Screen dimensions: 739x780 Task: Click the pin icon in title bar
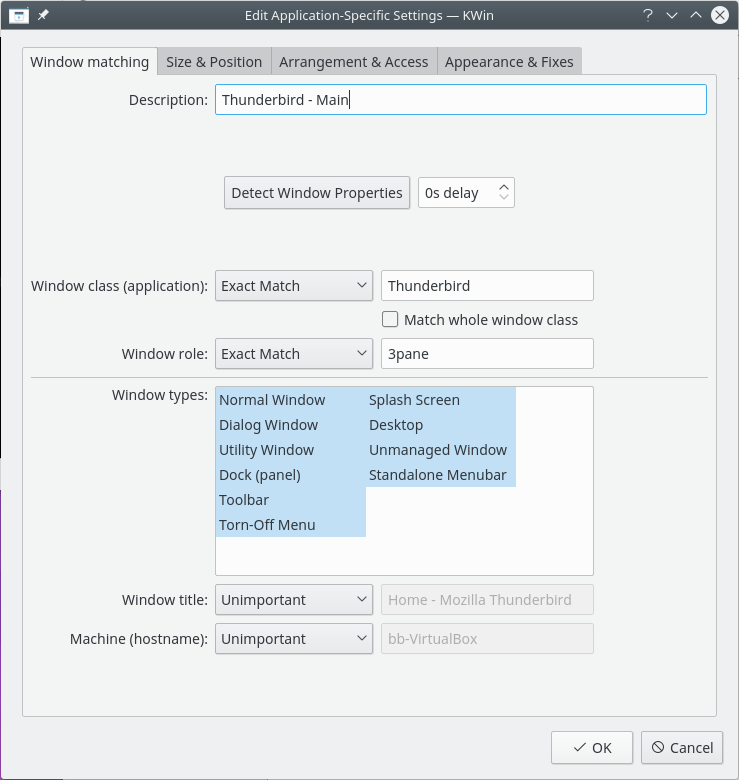point(43,15)
